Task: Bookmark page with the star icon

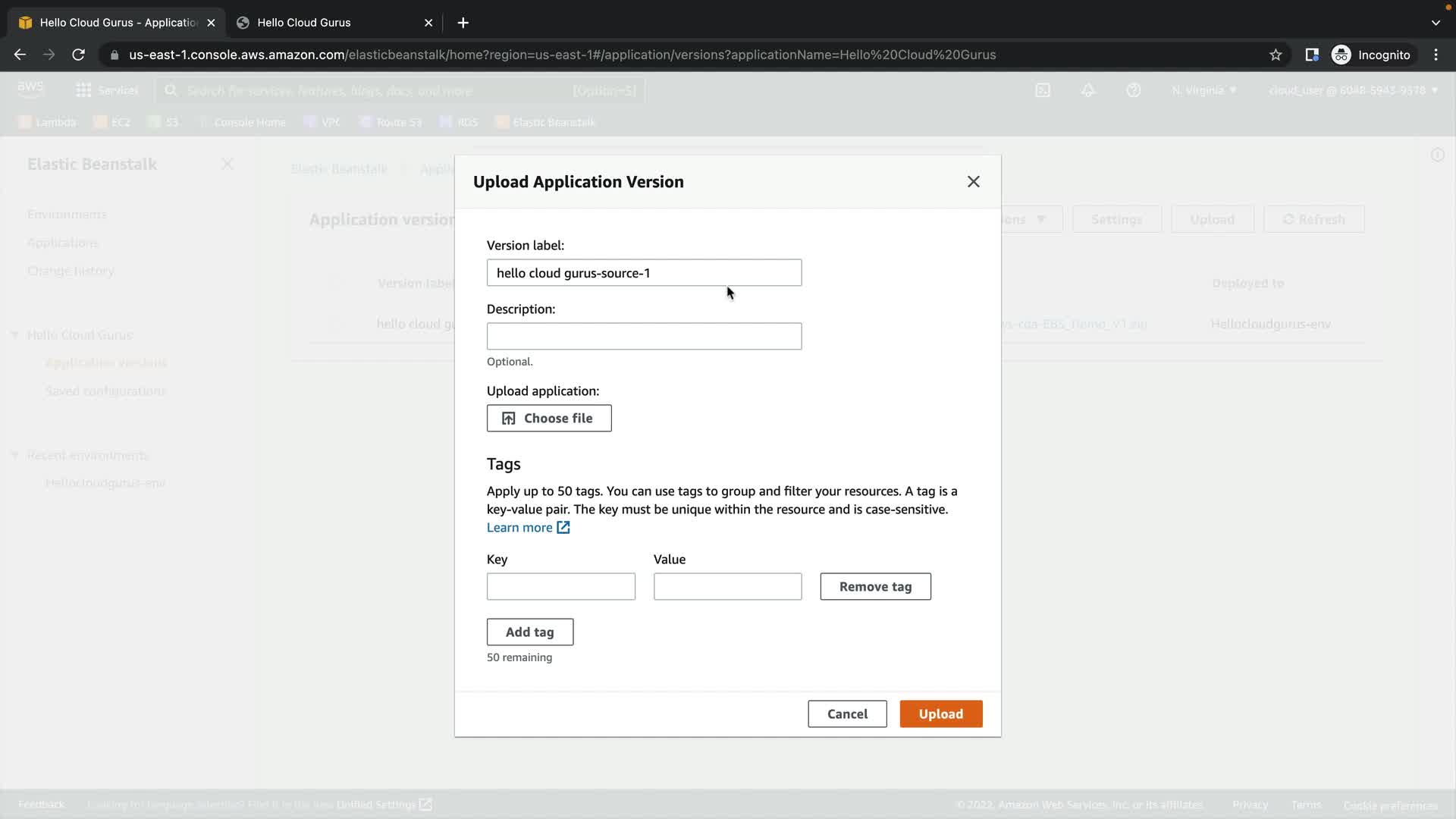Action: 1276,55
